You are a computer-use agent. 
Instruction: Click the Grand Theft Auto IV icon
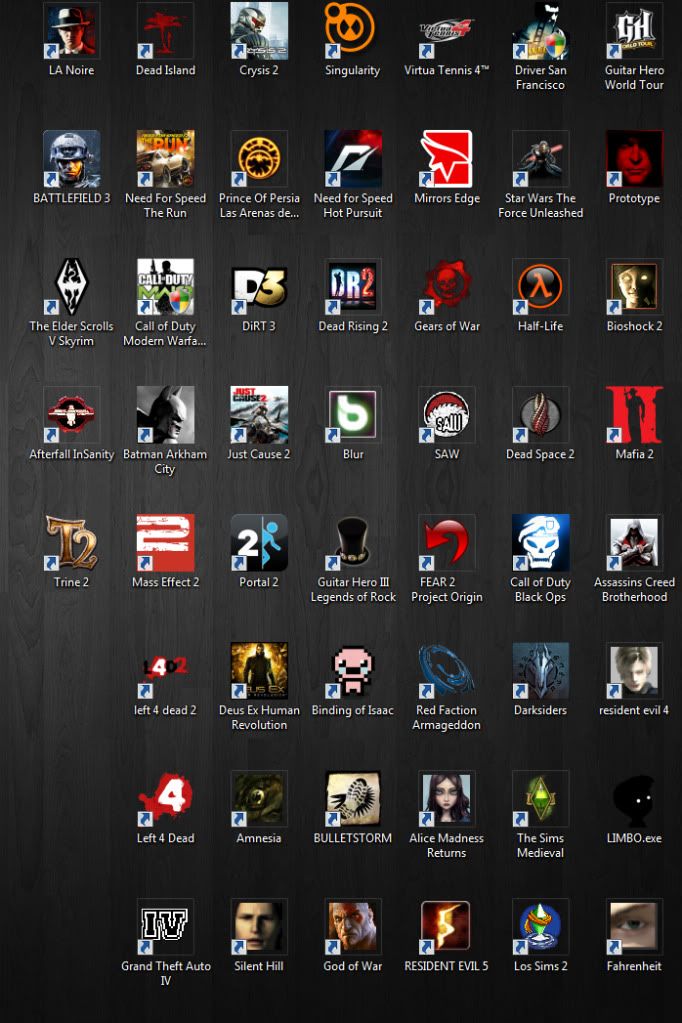(165, 926)
